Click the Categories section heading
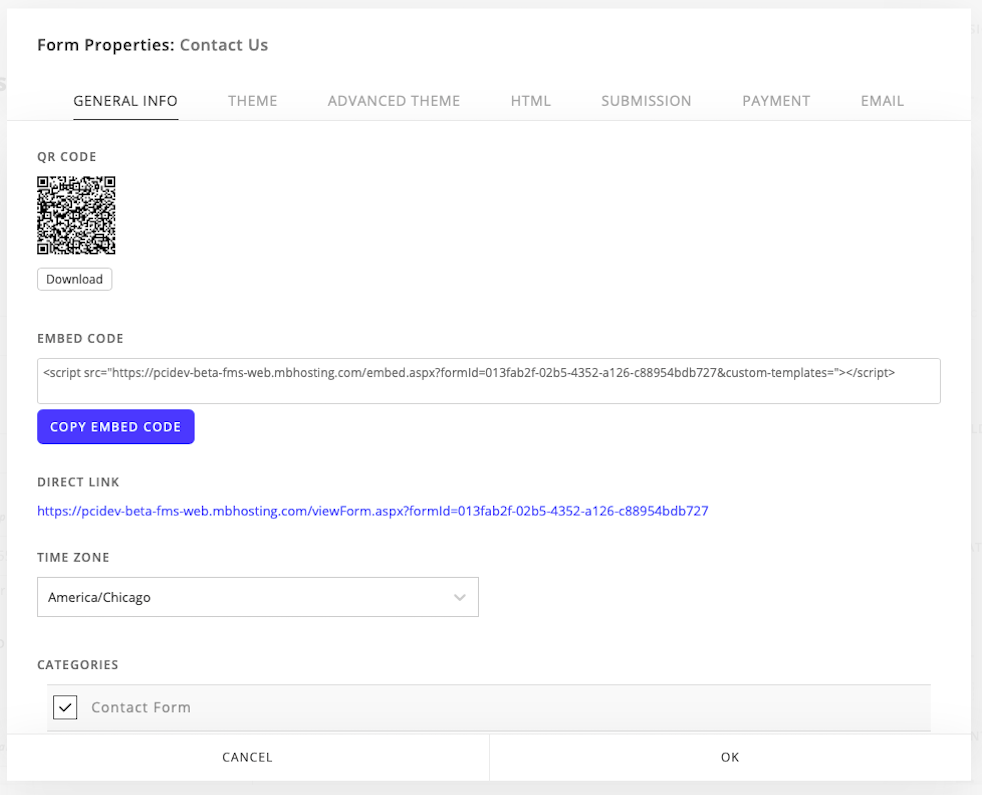This screenshot has width=982, height=795. click(x=78, y=665)
